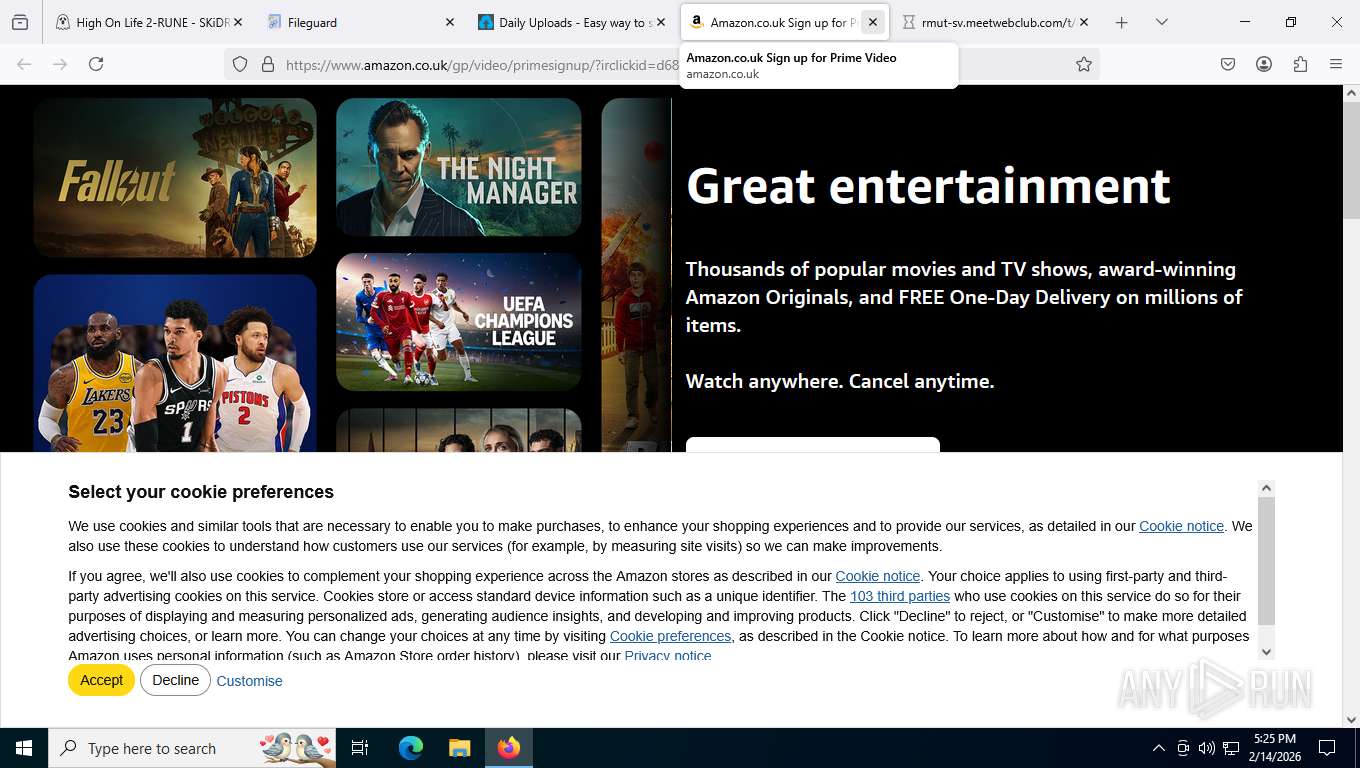Close the Fileguard tab
The height and width of the screenshot is (768, 1360).
point(449,22)
